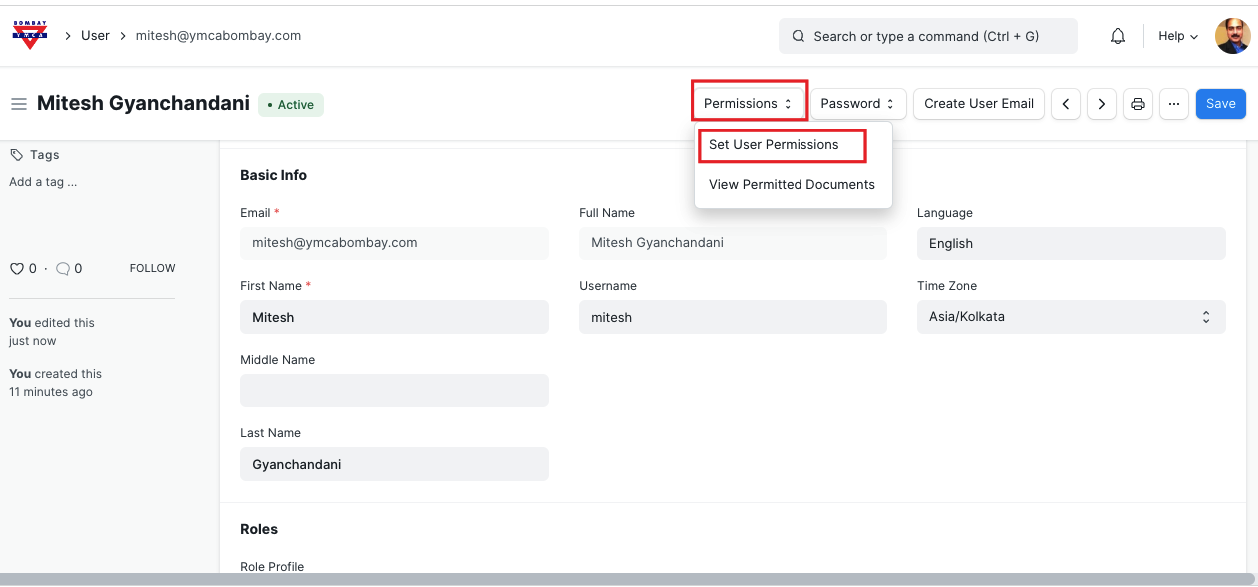This screenshot has height=587, width=1258.
Task: Click into the Middle Name field
Action: click(394, 391)
